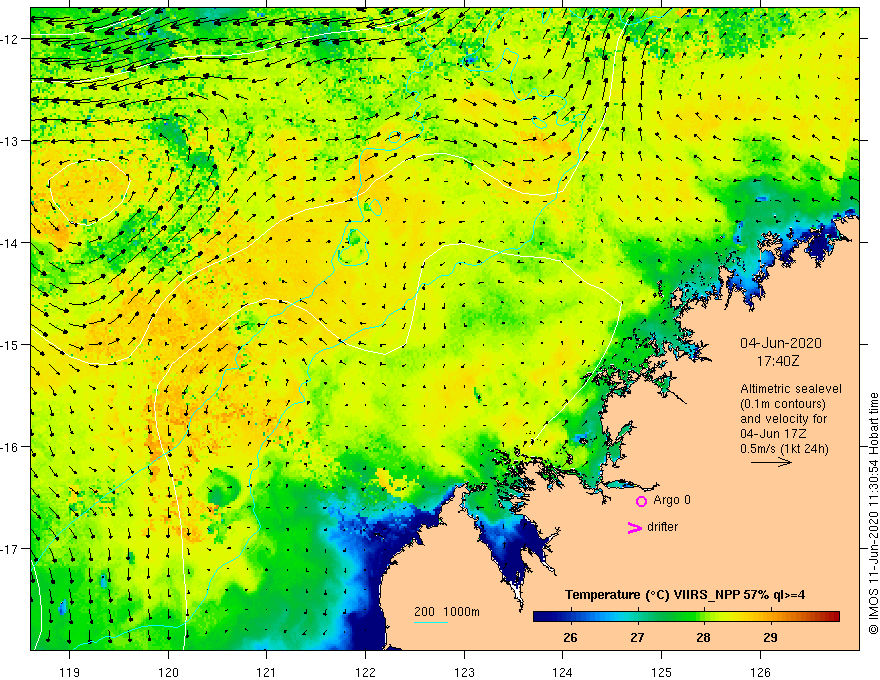
Task: Click the 'drifter' label
Action: (662, 527)
